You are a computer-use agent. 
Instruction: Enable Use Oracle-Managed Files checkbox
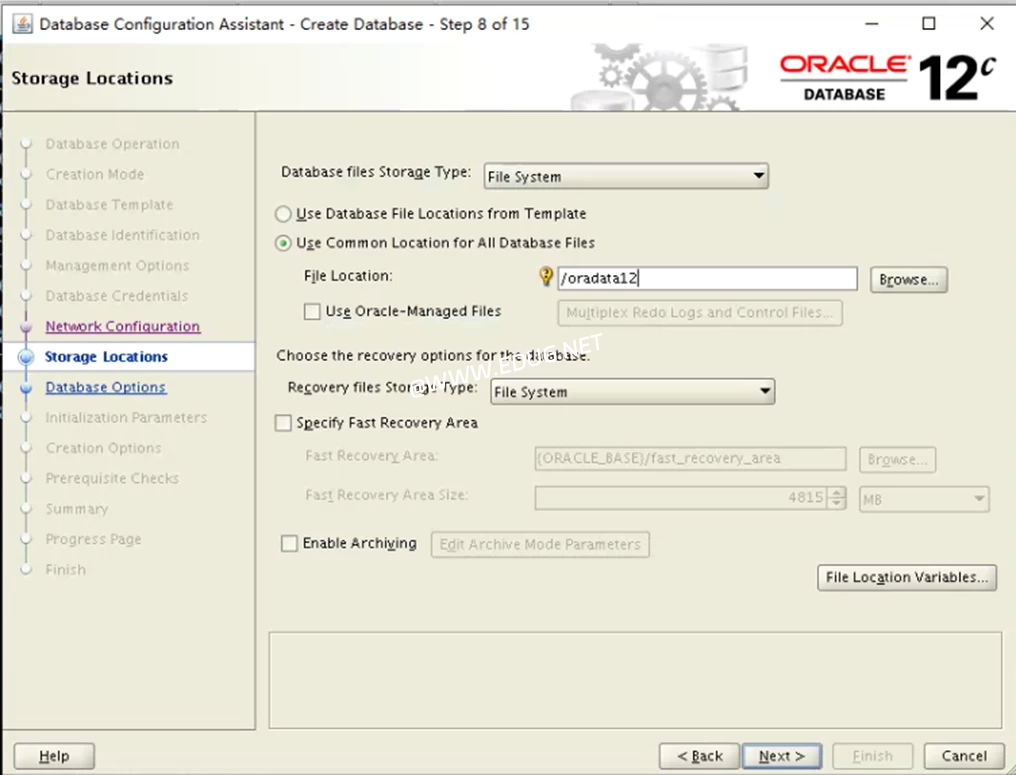(312, 312)
